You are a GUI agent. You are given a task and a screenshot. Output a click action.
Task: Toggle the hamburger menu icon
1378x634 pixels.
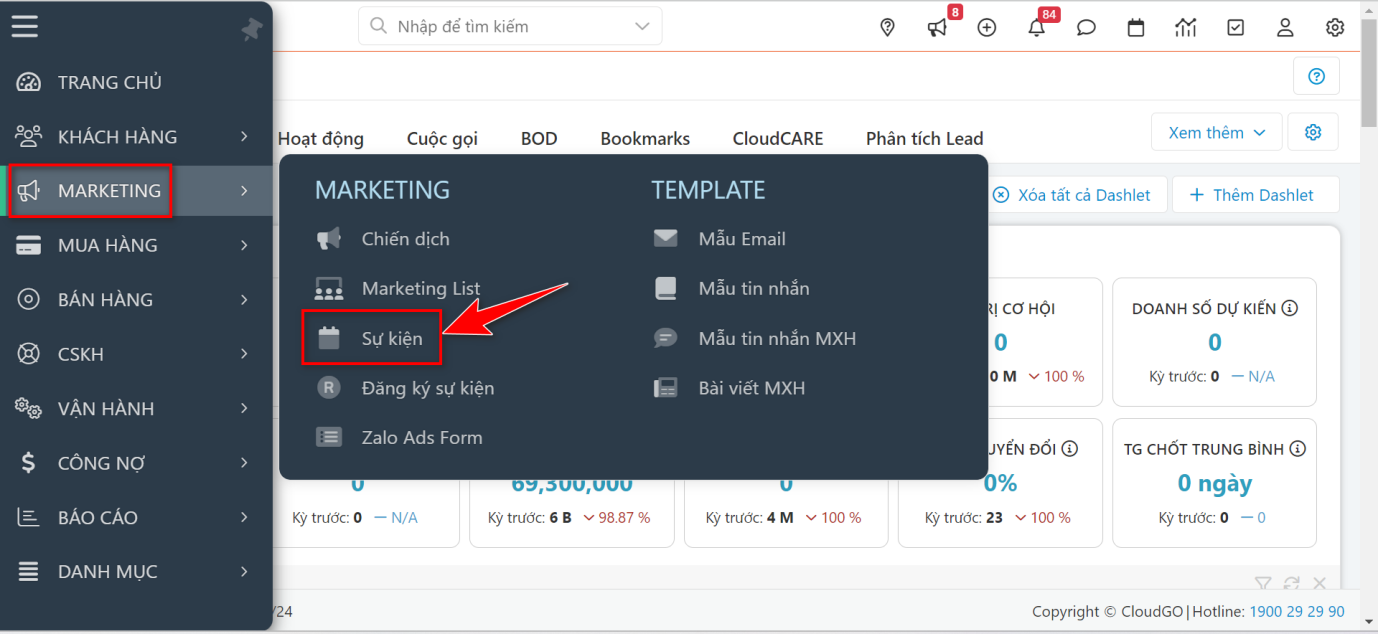(25, 26)
